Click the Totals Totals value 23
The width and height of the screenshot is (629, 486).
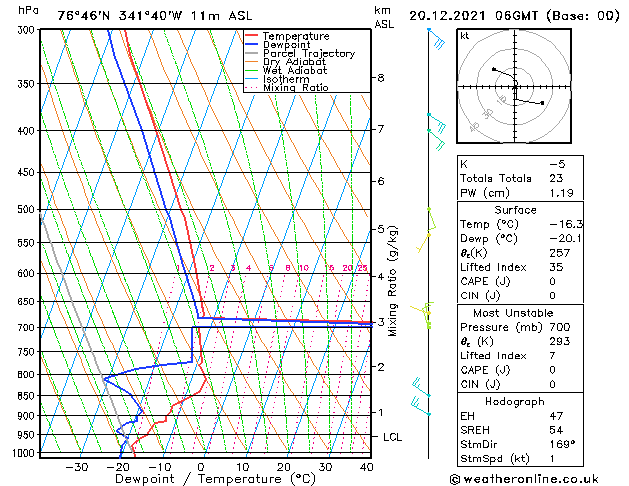[556, 178]
